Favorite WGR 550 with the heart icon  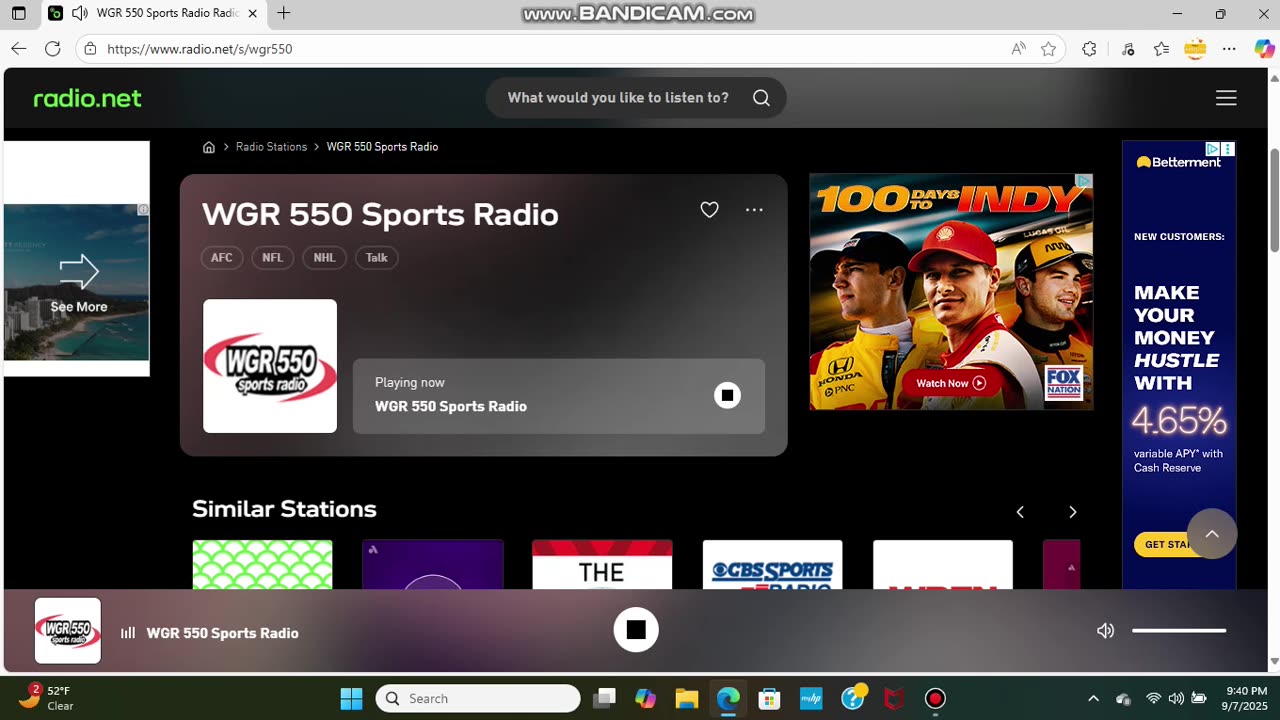(x=709, y=210)
